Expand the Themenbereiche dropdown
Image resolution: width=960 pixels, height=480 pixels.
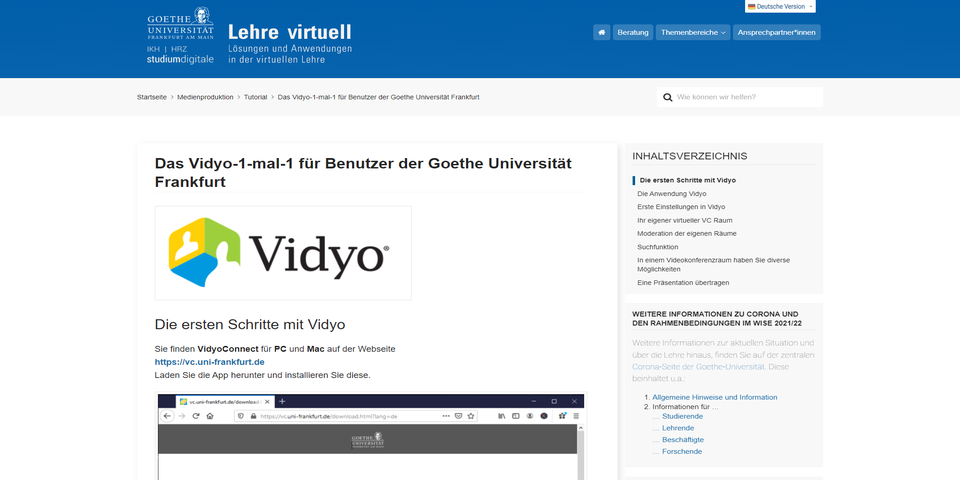pos(692,32)
